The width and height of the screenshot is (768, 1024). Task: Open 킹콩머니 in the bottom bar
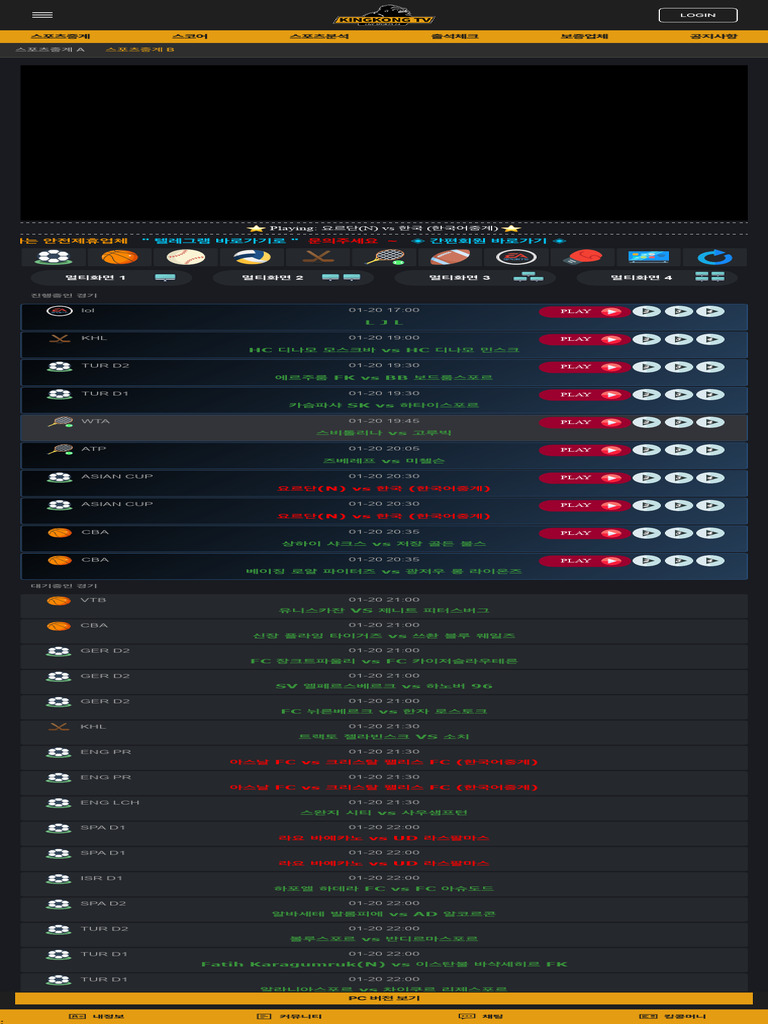tap(673, 1017)
